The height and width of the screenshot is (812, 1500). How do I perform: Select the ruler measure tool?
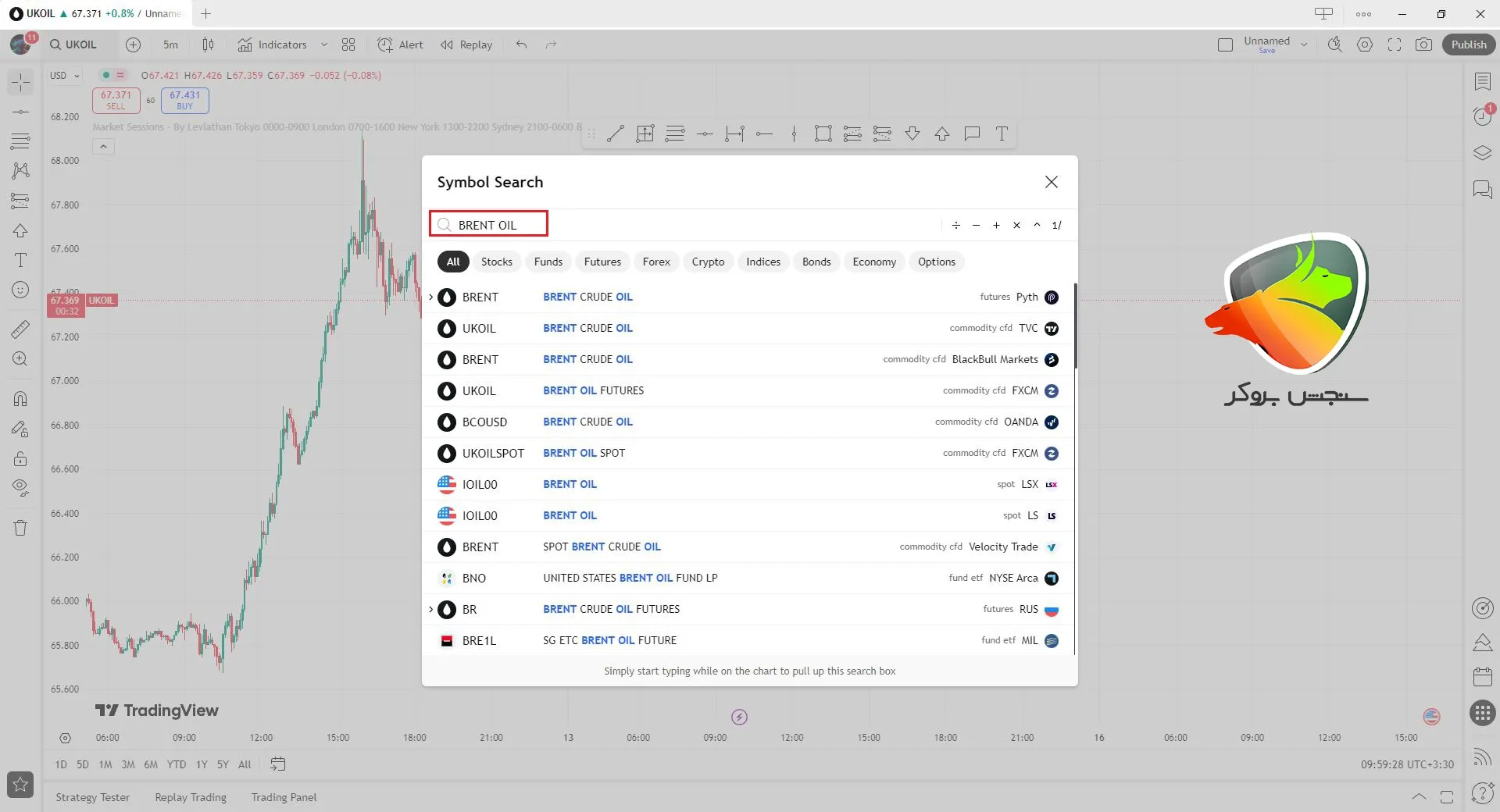20,329
